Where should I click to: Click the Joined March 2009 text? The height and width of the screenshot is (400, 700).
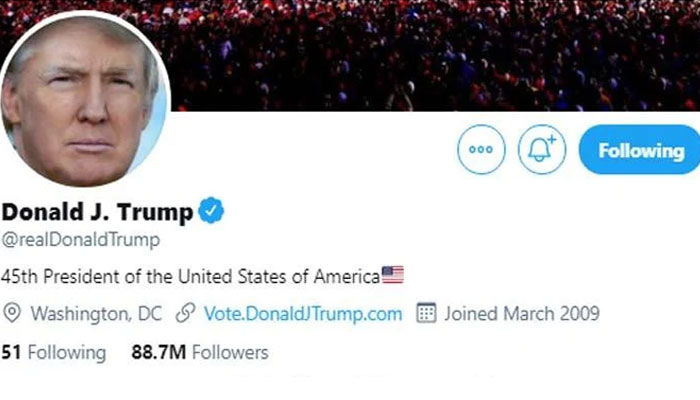point(522,314)
